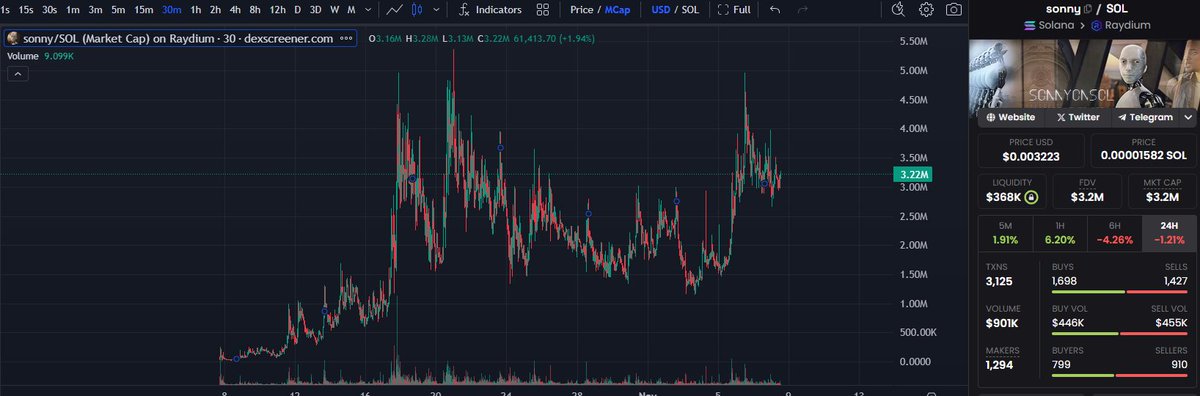Select the line chart style icon
The image size is (1200, 396).
pyautogui.click(x=396, y=9)
